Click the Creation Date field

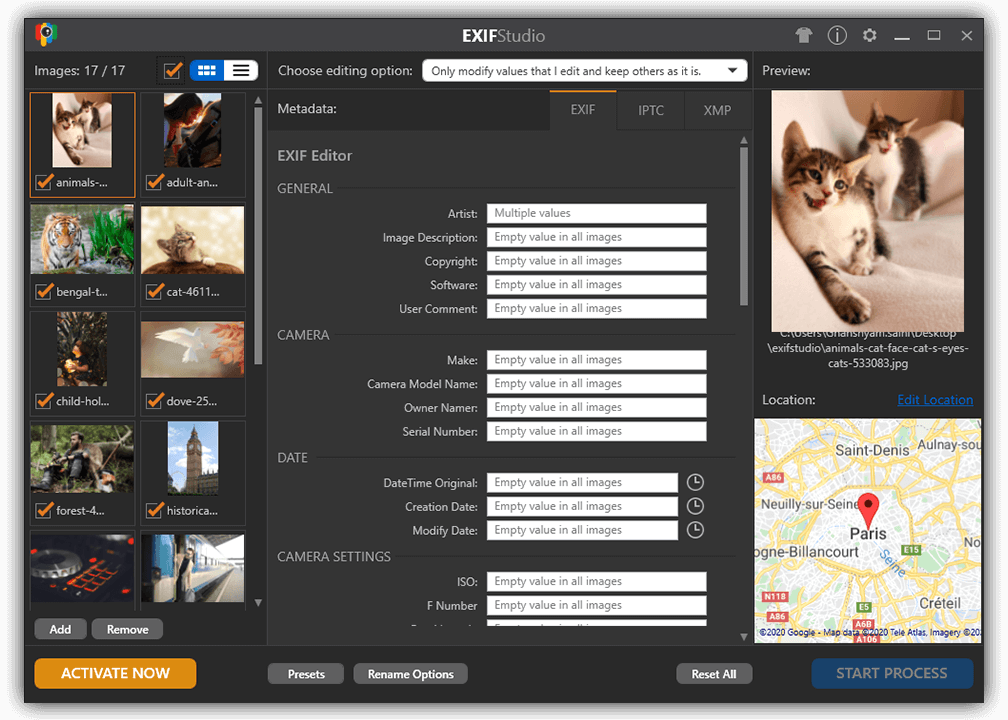click(582, 507)
